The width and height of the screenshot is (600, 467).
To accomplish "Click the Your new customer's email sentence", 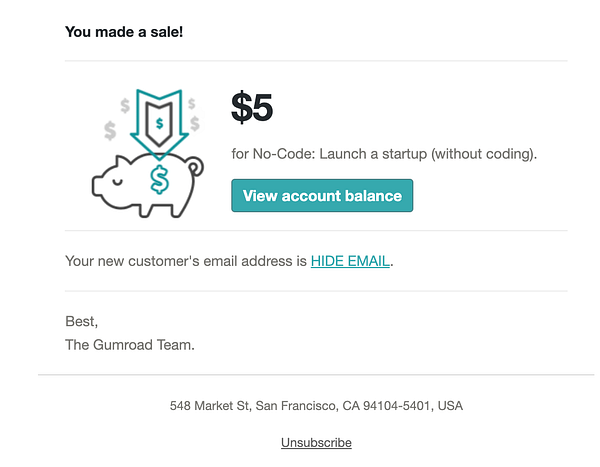I will 229,261.
